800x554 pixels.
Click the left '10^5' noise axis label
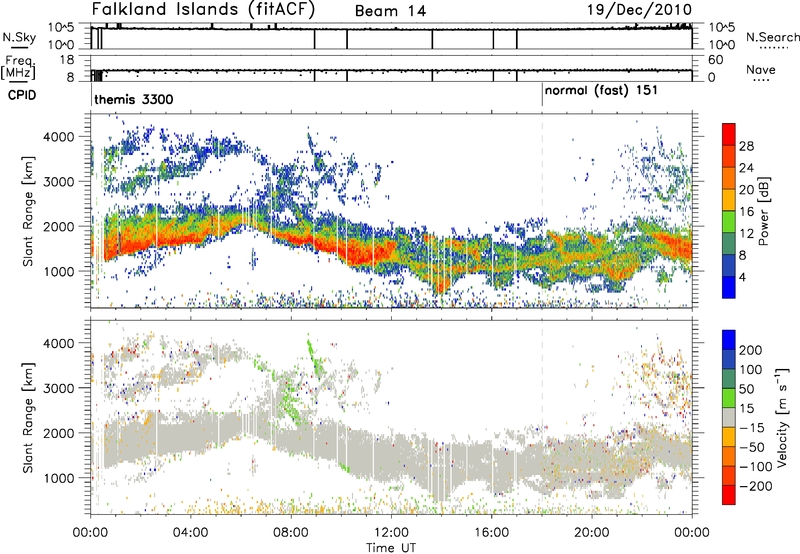(62, 28)
